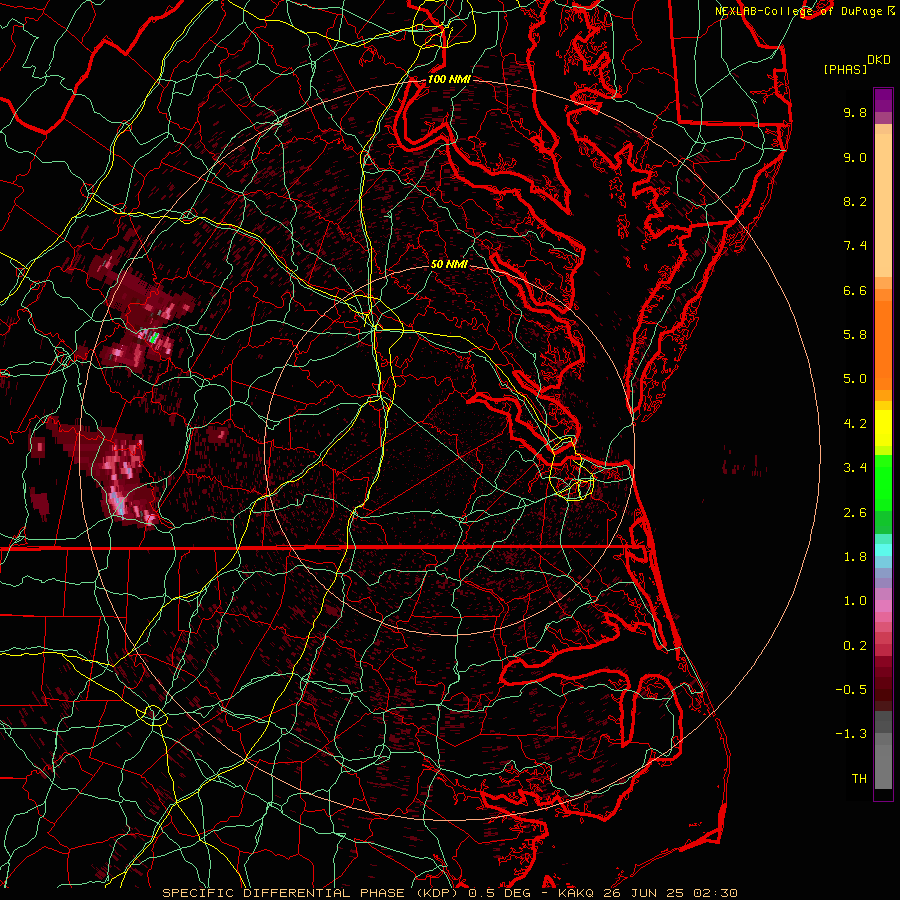Select the 9.8 value on the color scale
This screenshot has width=900, height=900.
855,112
